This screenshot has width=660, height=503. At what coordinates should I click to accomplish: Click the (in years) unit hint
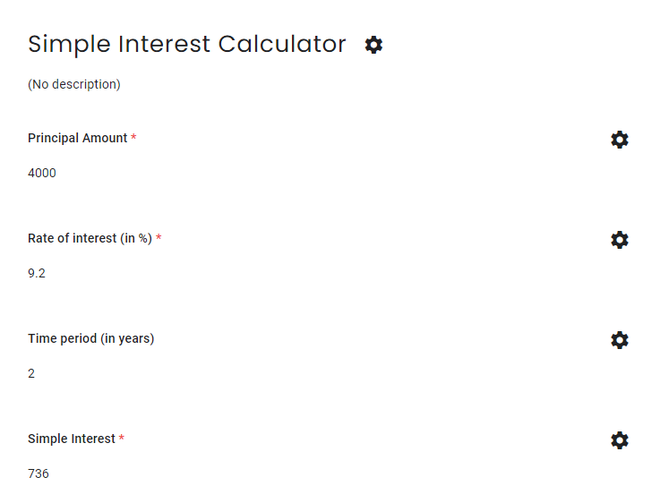[x=127, y=338]
